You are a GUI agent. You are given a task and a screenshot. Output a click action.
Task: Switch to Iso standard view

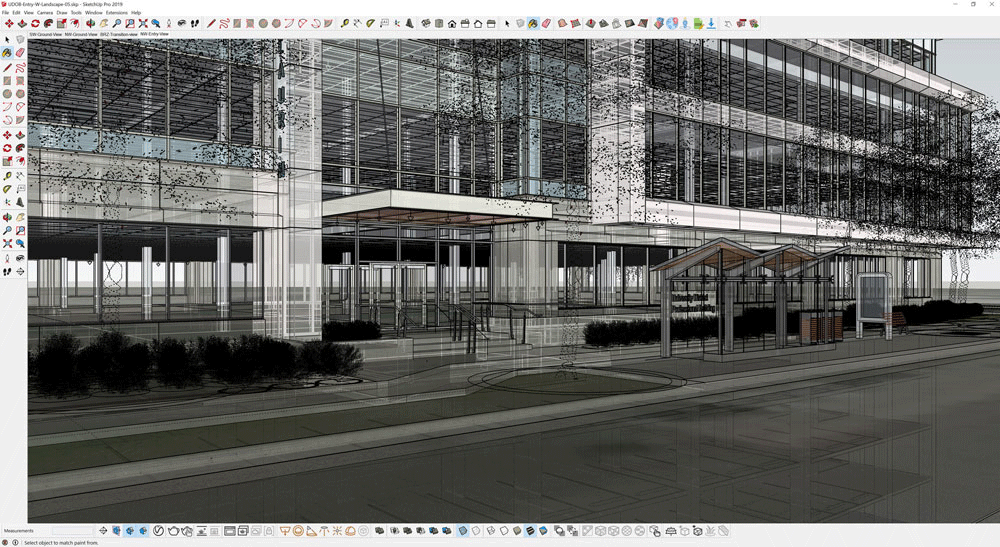pos(426,24)
